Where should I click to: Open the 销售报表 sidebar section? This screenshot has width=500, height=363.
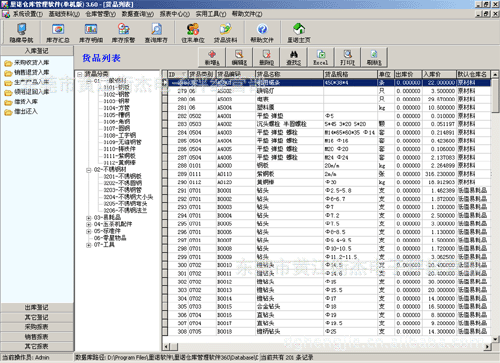(37, 337)
